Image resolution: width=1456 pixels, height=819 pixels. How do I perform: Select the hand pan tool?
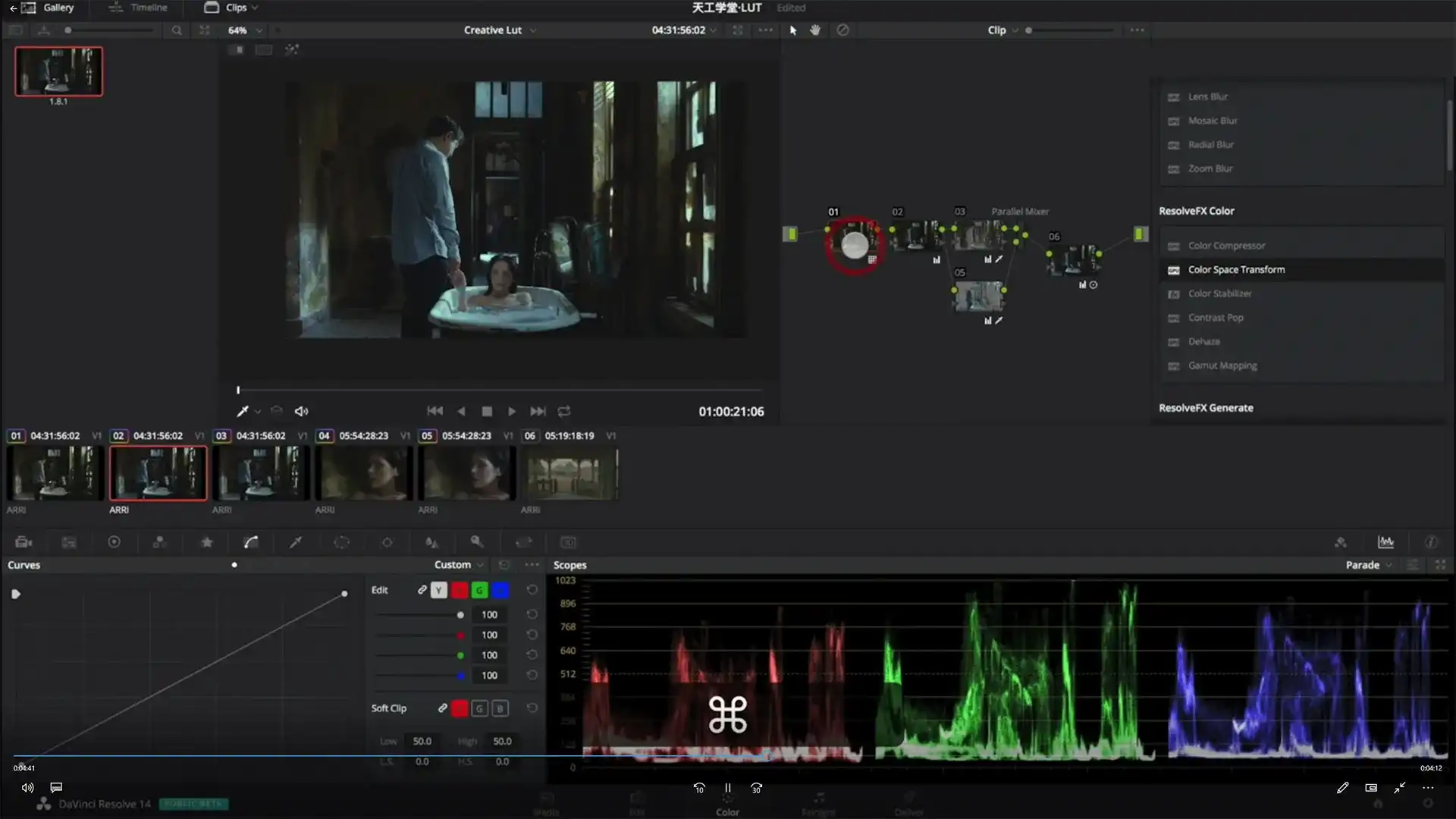pos(815,30)
